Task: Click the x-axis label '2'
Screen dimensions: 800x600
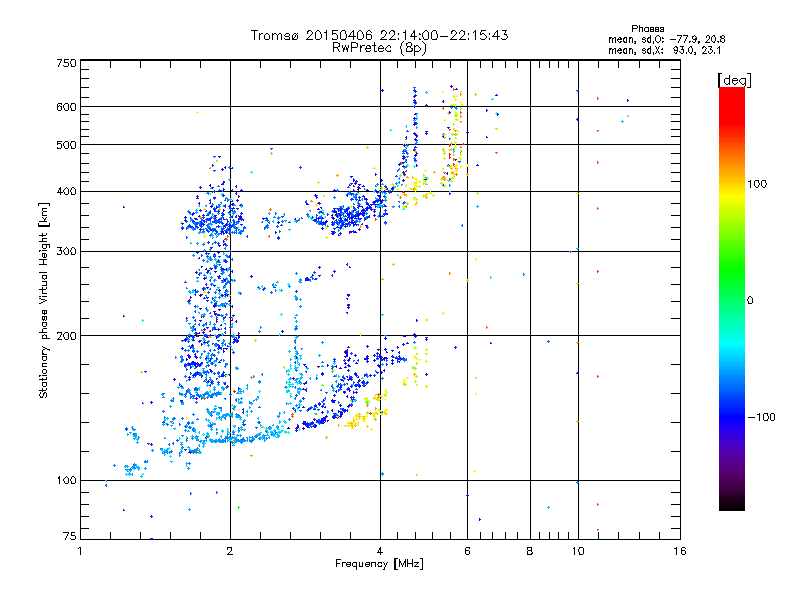Action: (230, 551)
